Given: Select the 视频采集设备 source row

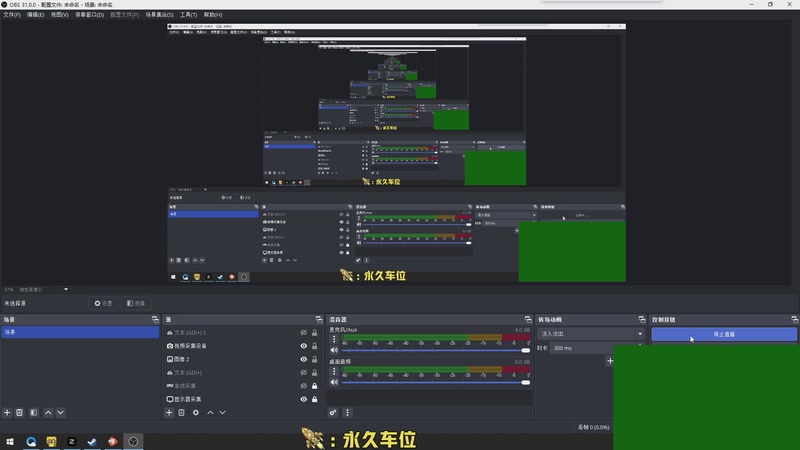Looking at the screenshot, I should click(242, 346).
